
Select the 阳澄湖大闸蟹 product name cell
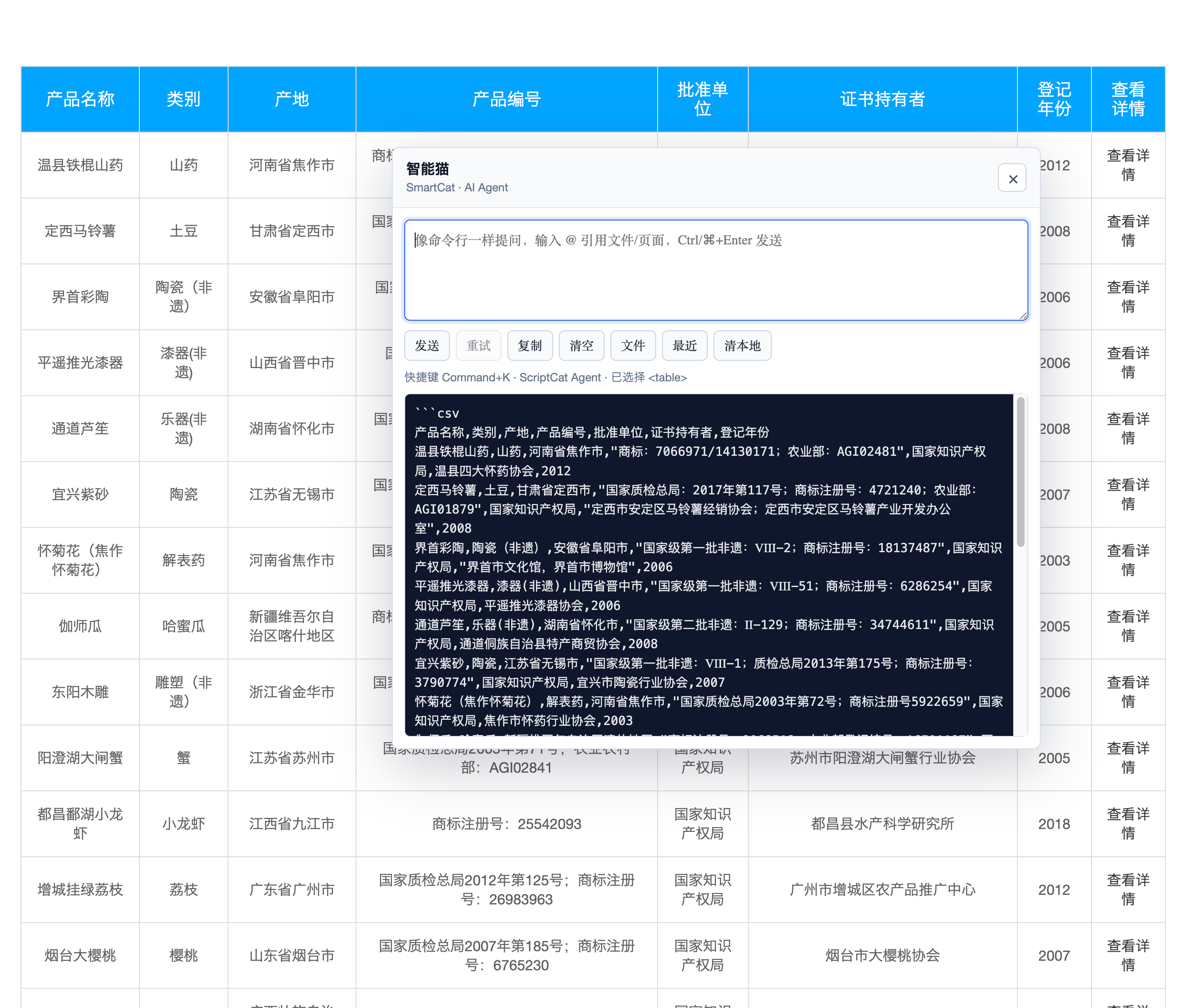80,758
